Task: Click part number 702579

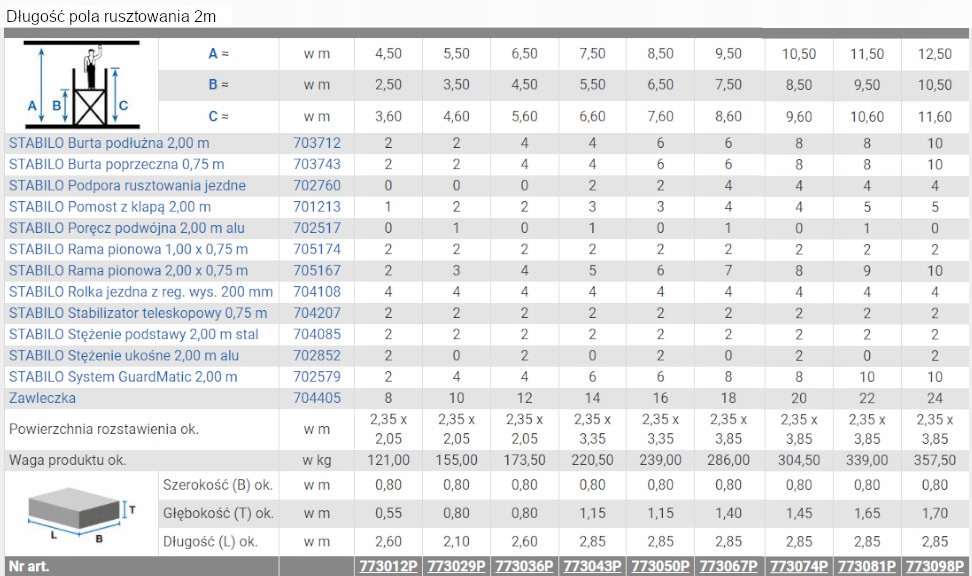Action: pyautogui.click(x=317, y=376)
